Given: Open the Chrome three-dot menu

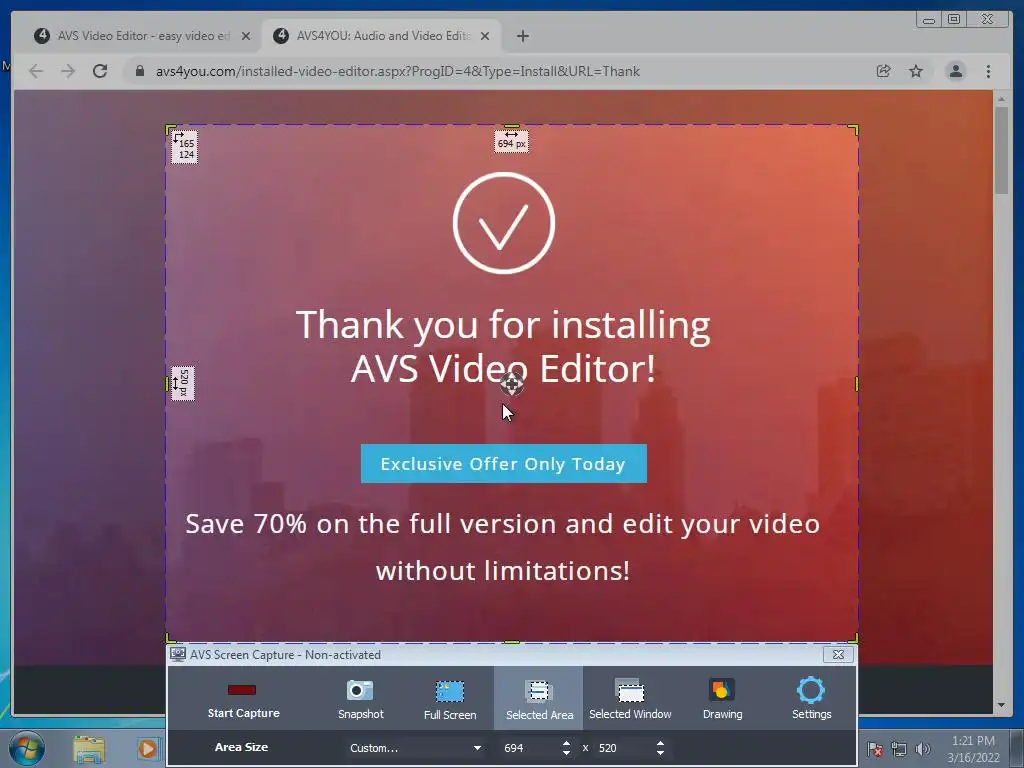Looking at the screenshot, I should [x=988, y=71].
